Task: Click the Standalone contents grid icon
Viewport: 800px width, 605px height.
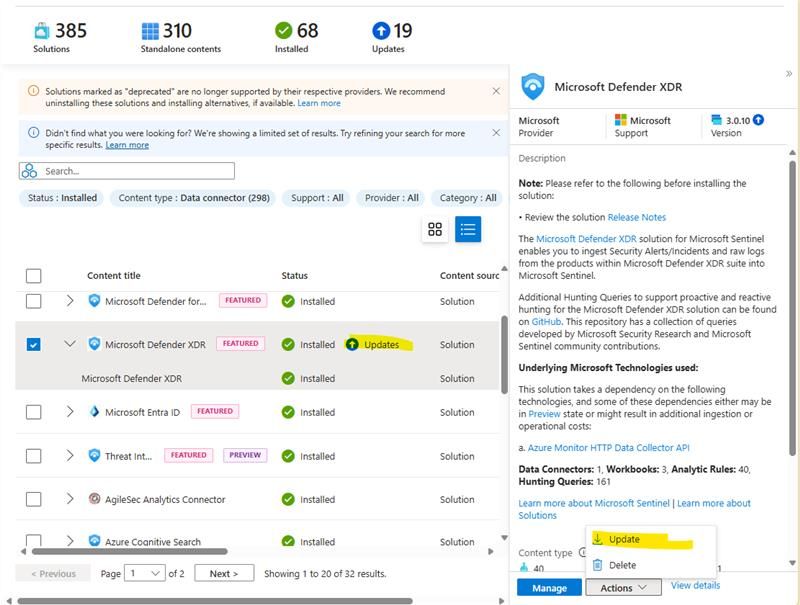Action: [150, 31]
